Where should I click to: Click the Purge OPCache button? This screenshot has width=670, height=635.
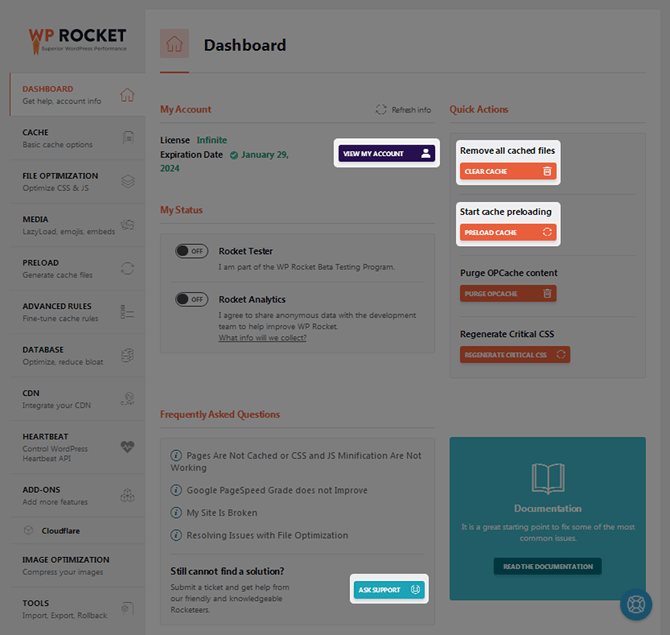(508, 293)
